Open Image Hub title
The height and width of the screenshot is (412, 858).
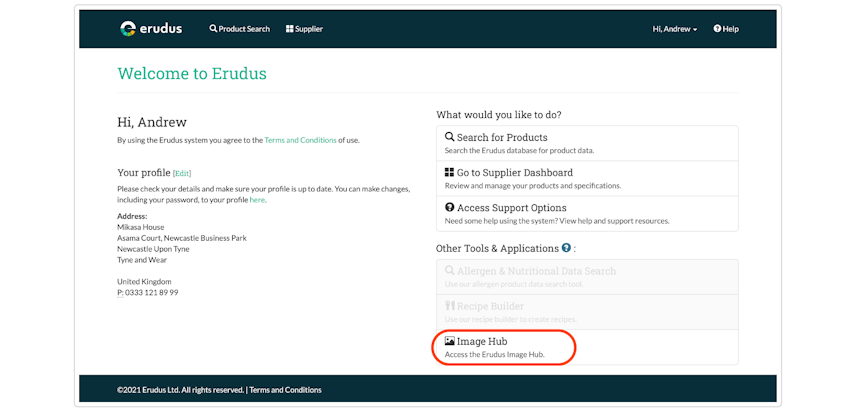[x=482, y=341]
